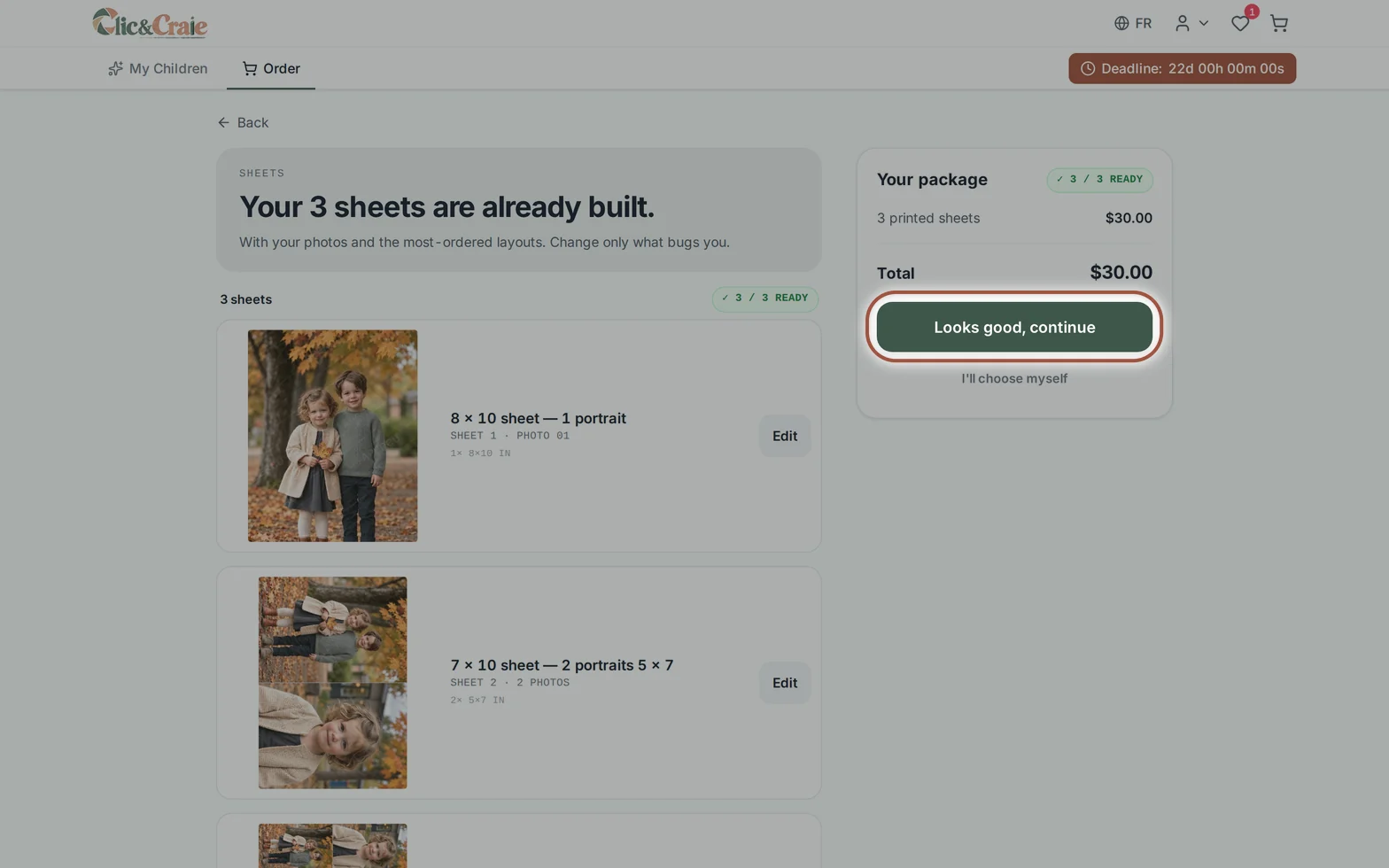Choose the I'll choose myself link
The width and height of the screenshot is (1389, 868).
tap(1014, 378)
